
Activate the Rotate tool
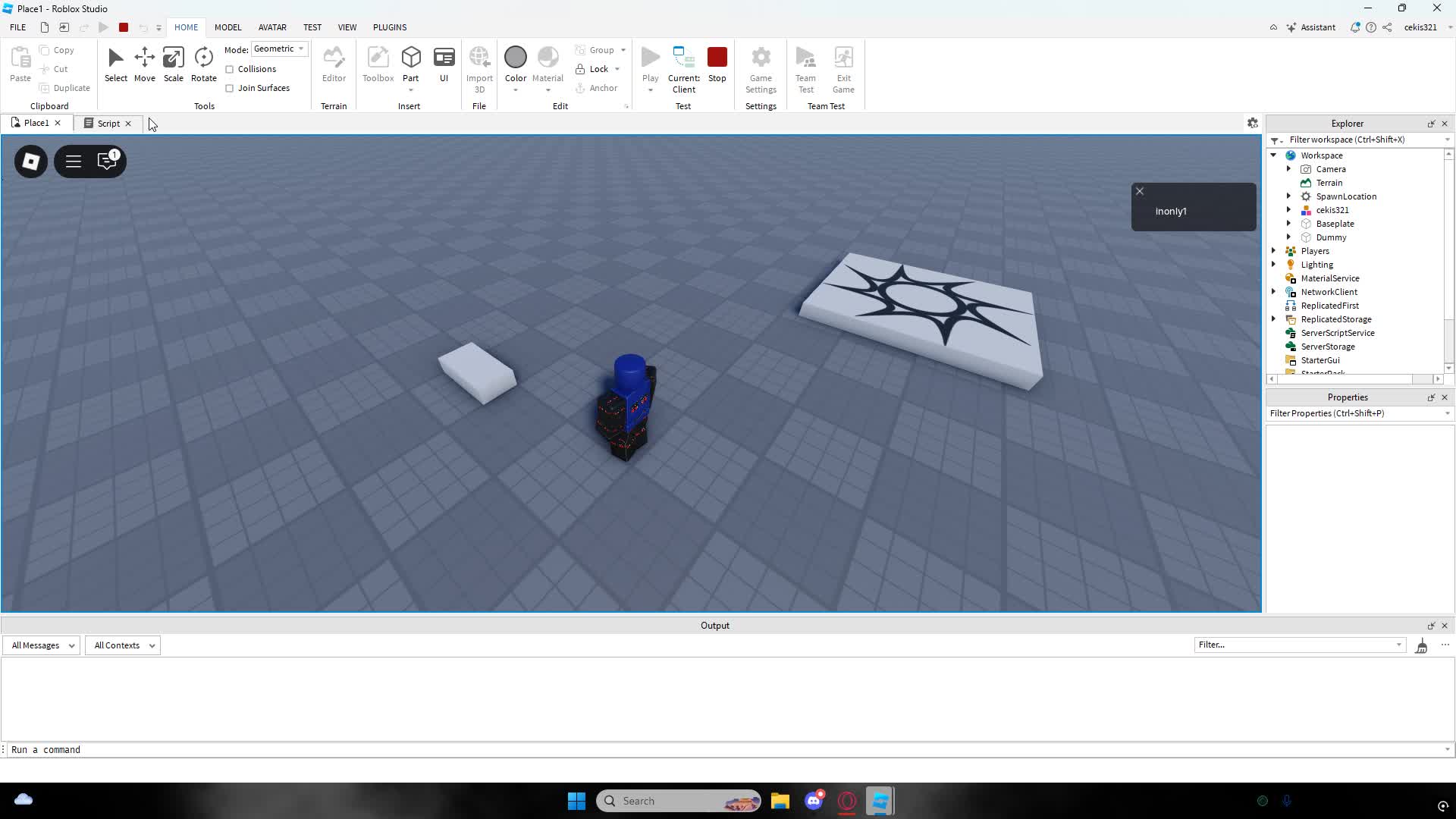[x=203, y=64]
